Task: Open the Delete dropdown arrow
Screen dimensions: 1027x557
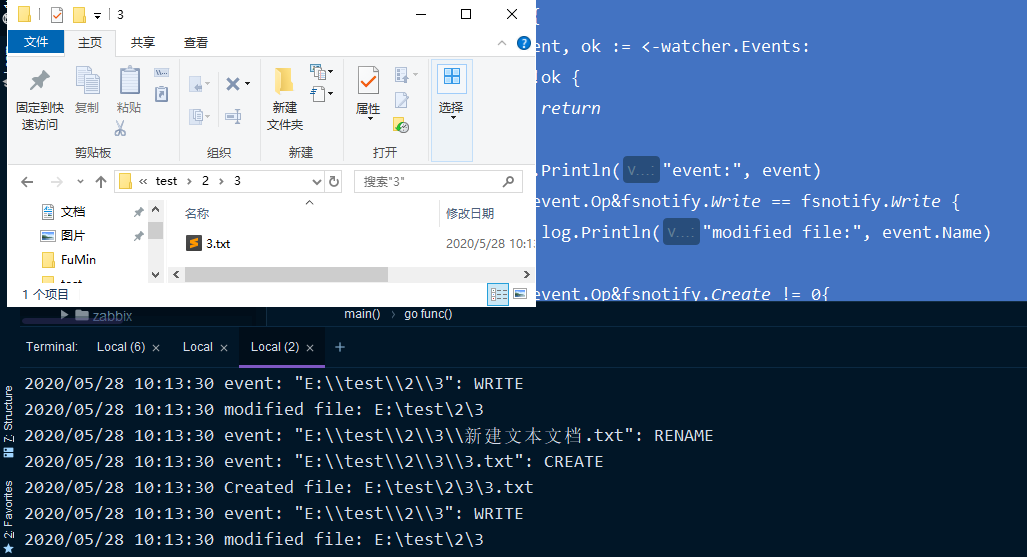Action: (x=248, y=84)
